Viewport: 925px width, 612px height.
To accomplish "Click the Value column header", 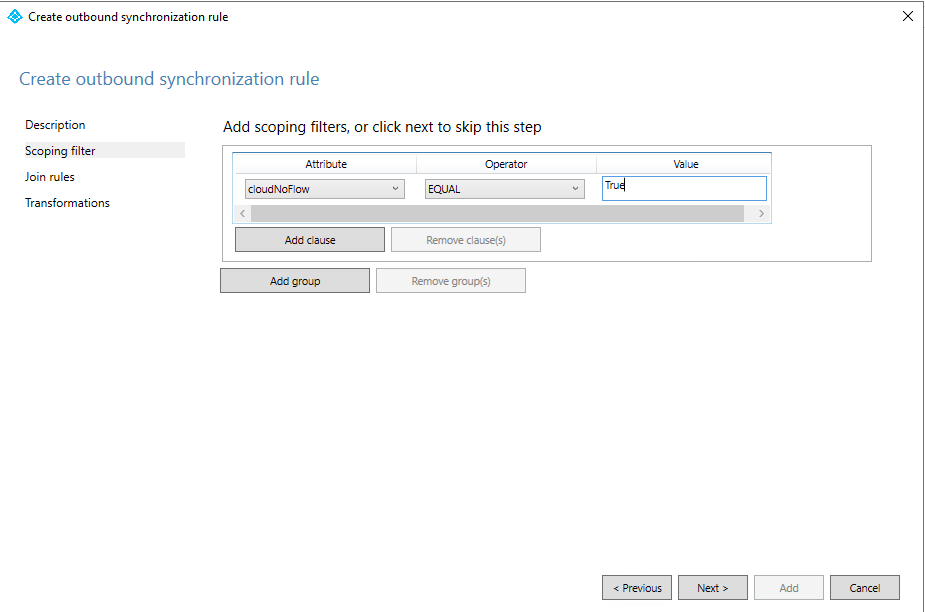I will point(685,164).
